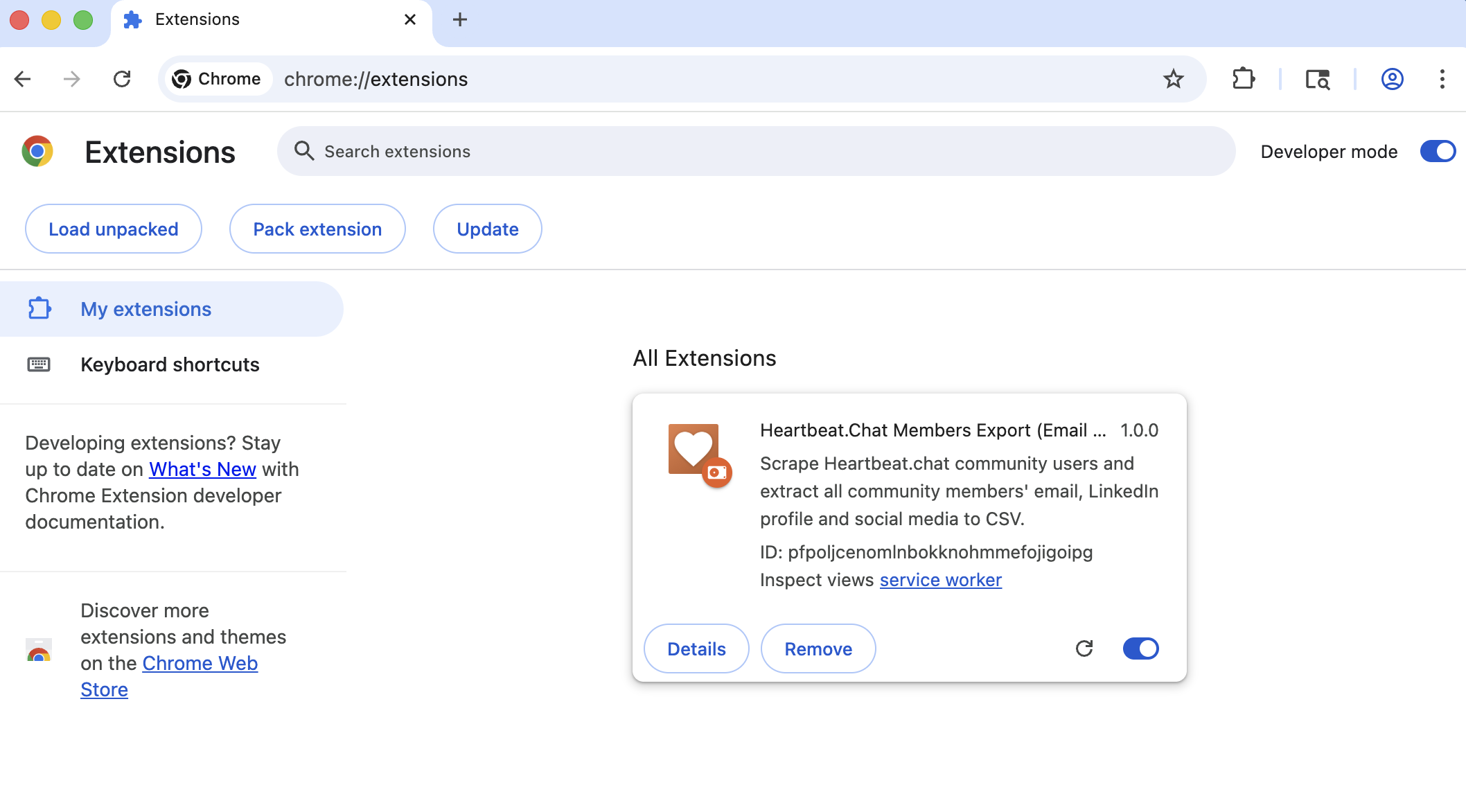Close the Extensions tab
This screenshot has width=1466, height=812.
(x=410, y=19)
